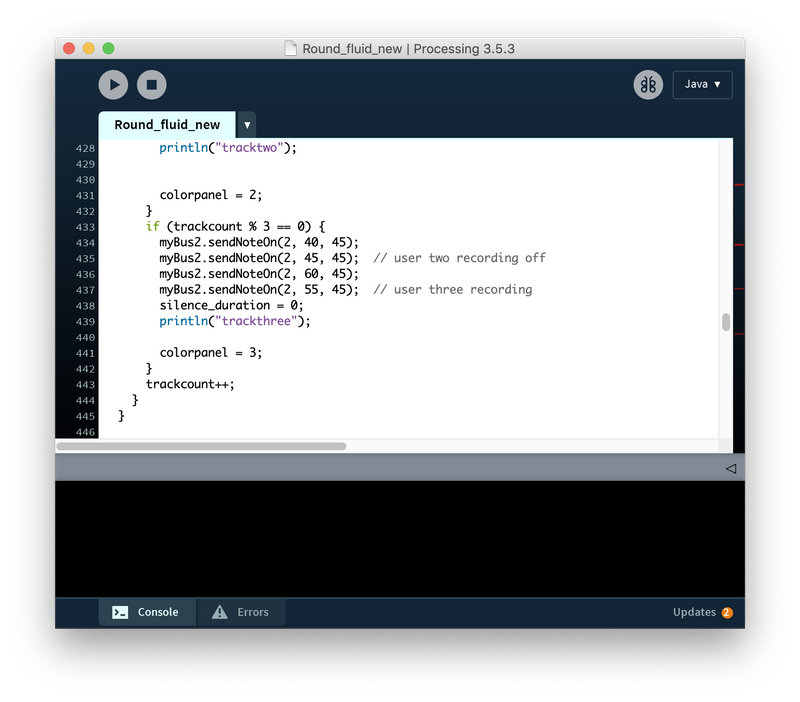800x702 pixels.
Task: Click line number 446
Action: [x=85, y=432]
